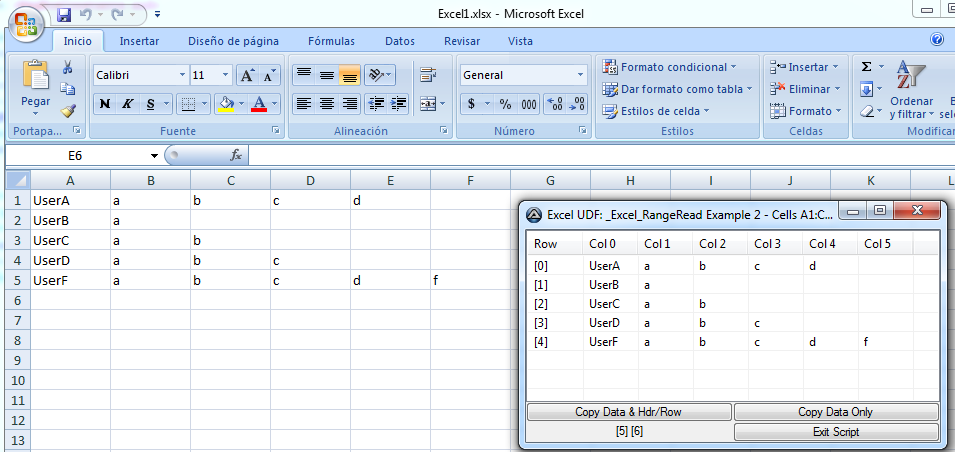Image resolution: width=955 pixels, height=452 pixels.
Task: Open Ordenar y filtrar menu
Action: coord(911,90)
